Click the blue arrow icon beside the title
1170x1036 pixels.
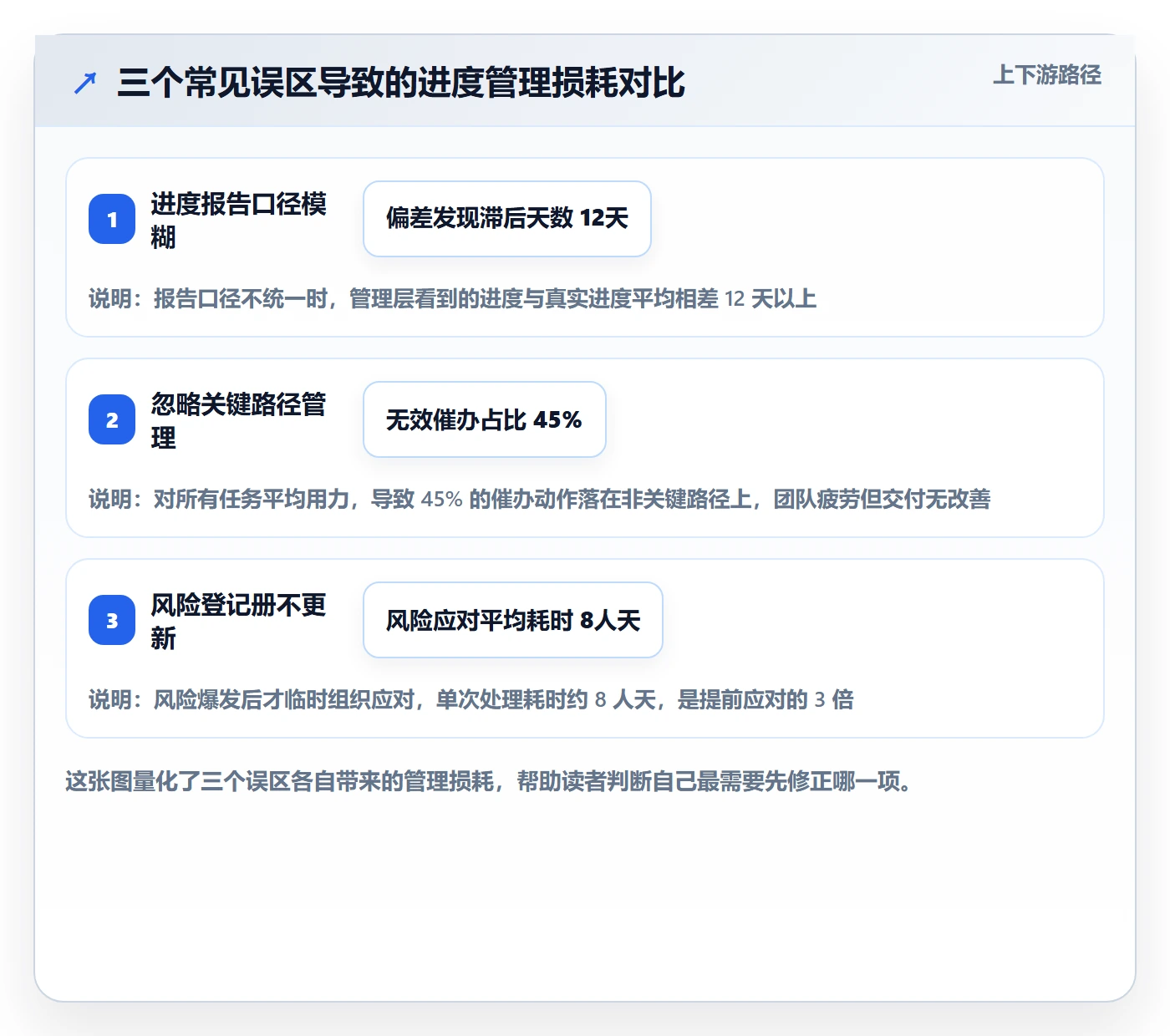click(x=85, y=83)
